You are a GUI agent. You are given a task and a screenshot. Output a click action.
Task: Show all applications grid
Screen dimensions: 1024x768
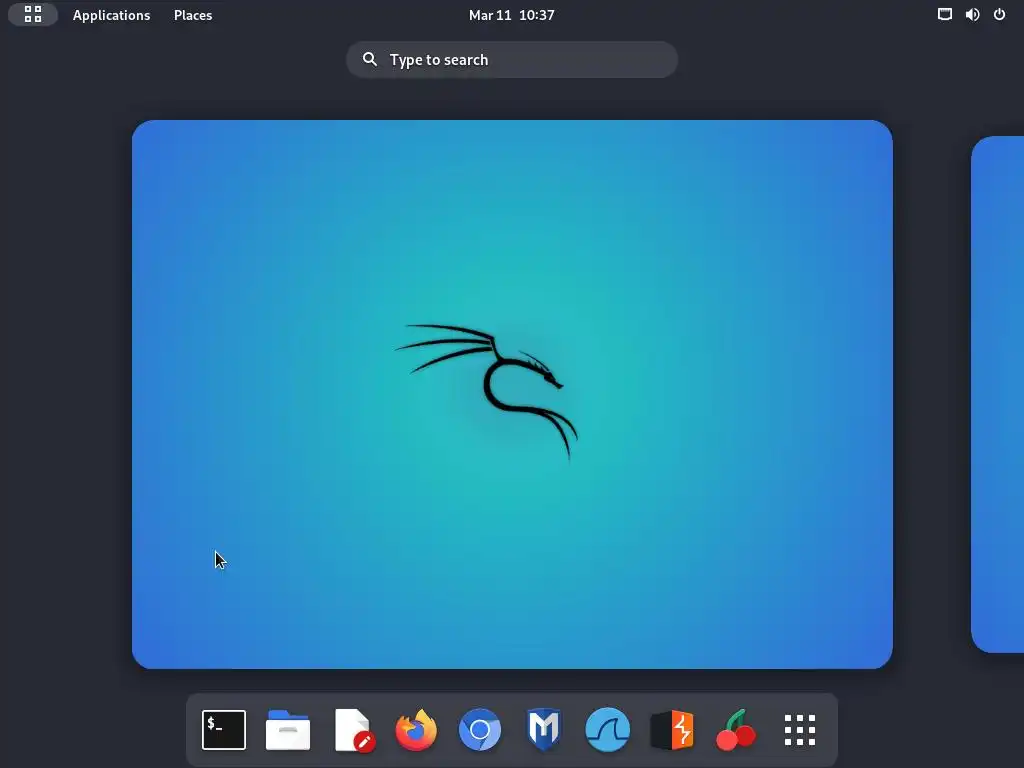click(x=800, y=729)
